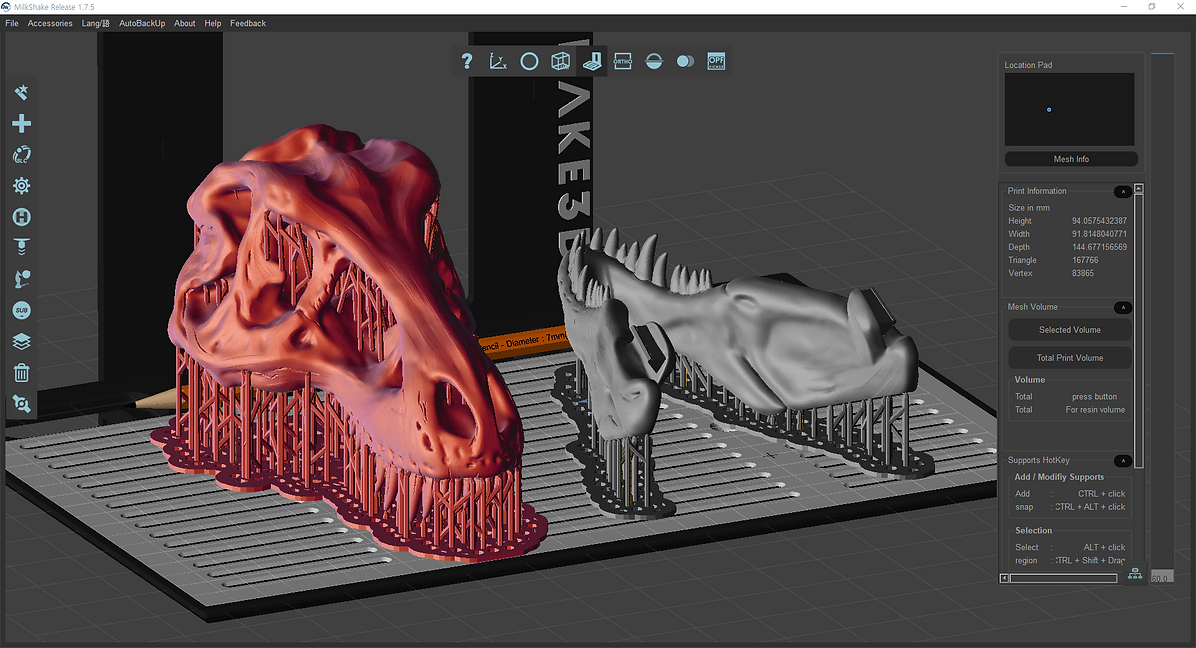
Task: Click the side panel vertical scrollbar
Action: [x=1139, y=330]
